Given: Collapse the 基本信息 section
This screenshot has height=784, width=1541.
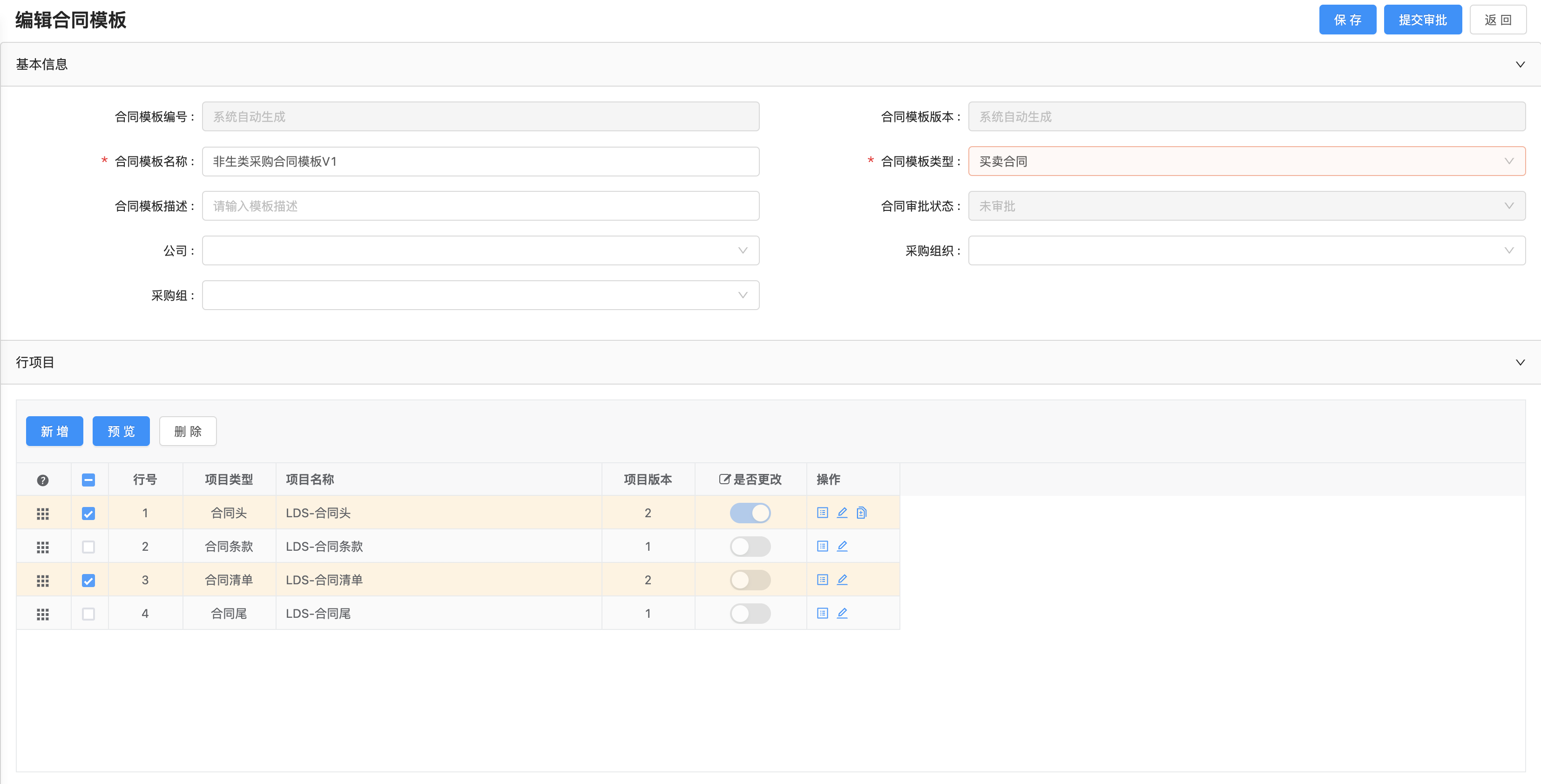Looking at the screenshot, I should coord(1520,64).
